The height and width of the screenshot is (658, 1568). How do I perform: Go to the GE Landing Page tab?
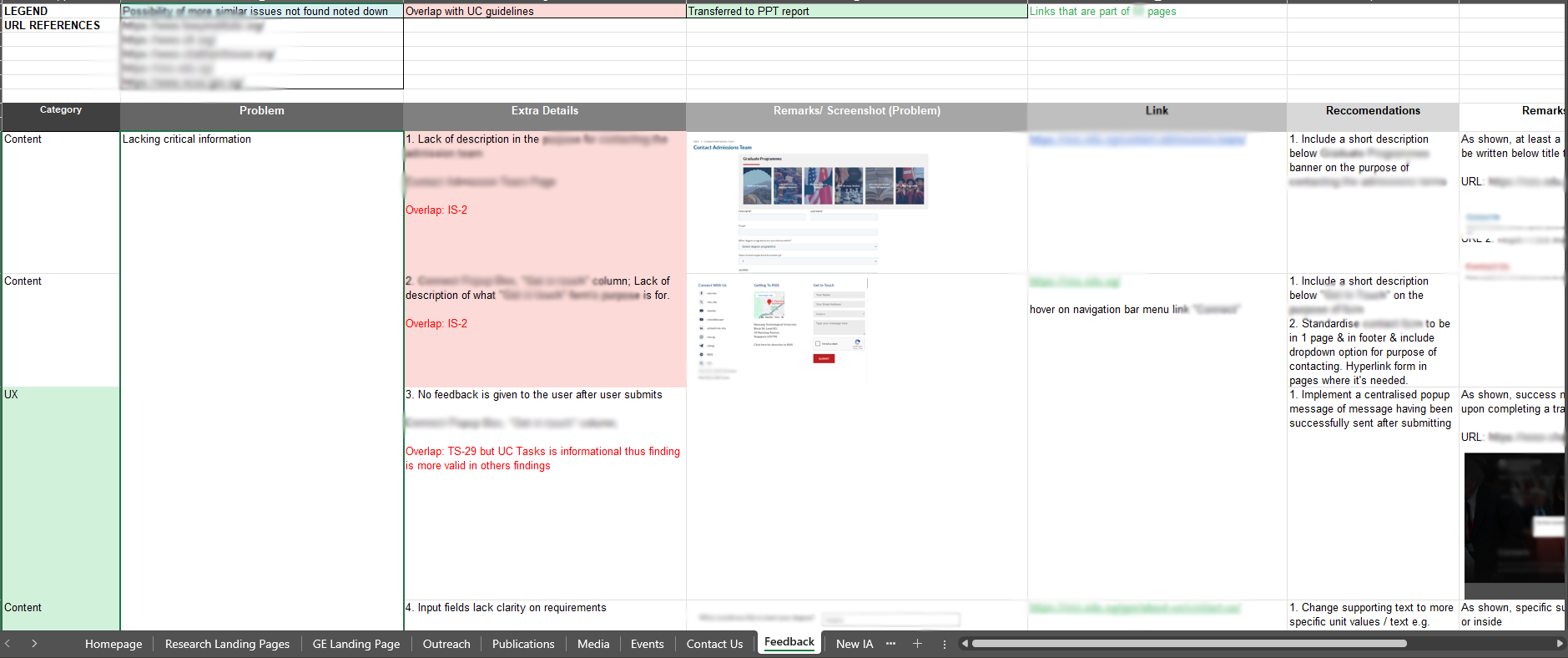(356, 644)
